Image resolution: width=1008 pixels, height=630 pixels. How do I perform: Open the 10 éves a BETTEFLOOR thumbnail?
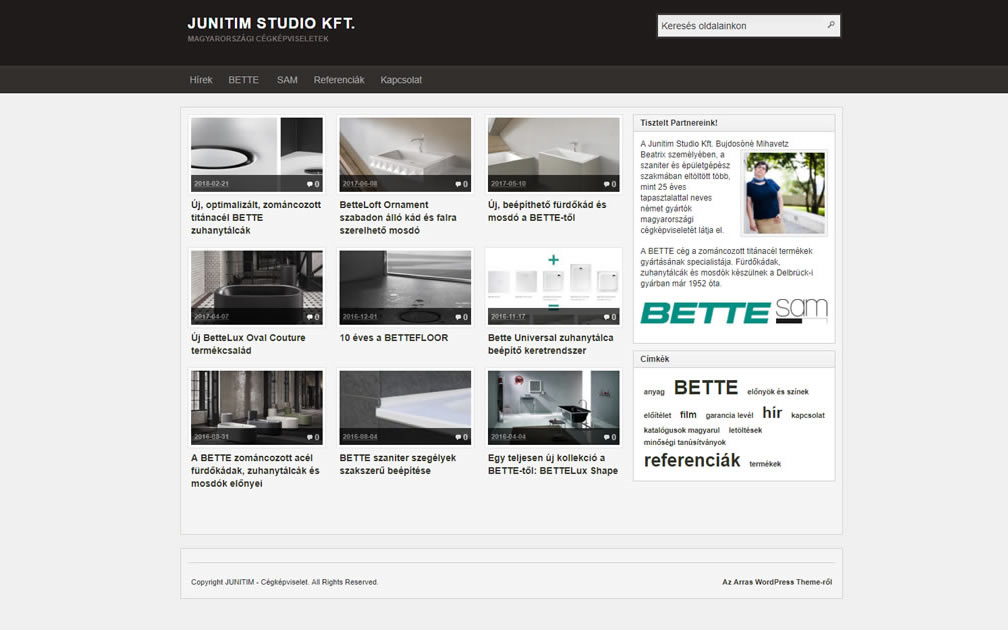coord(405,287)
